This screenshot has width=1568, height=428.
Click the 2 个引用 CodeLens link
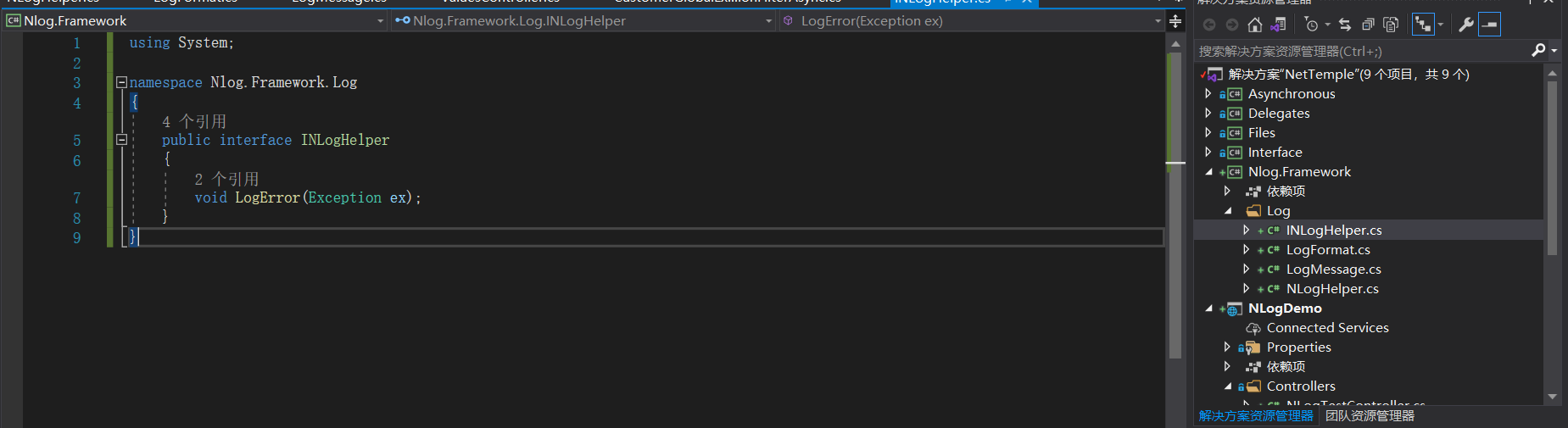(x=226, y=180)
